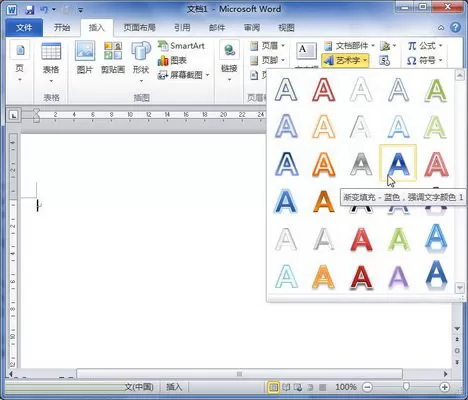
Task: Choose the blue filled WordArt in fourth row
Action: [x=286, y=201]
